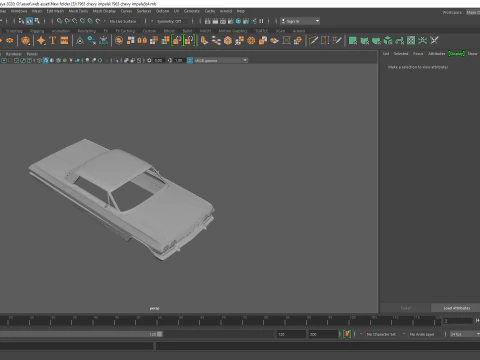Open the Workspace selector dropdown

coord(473,12)
